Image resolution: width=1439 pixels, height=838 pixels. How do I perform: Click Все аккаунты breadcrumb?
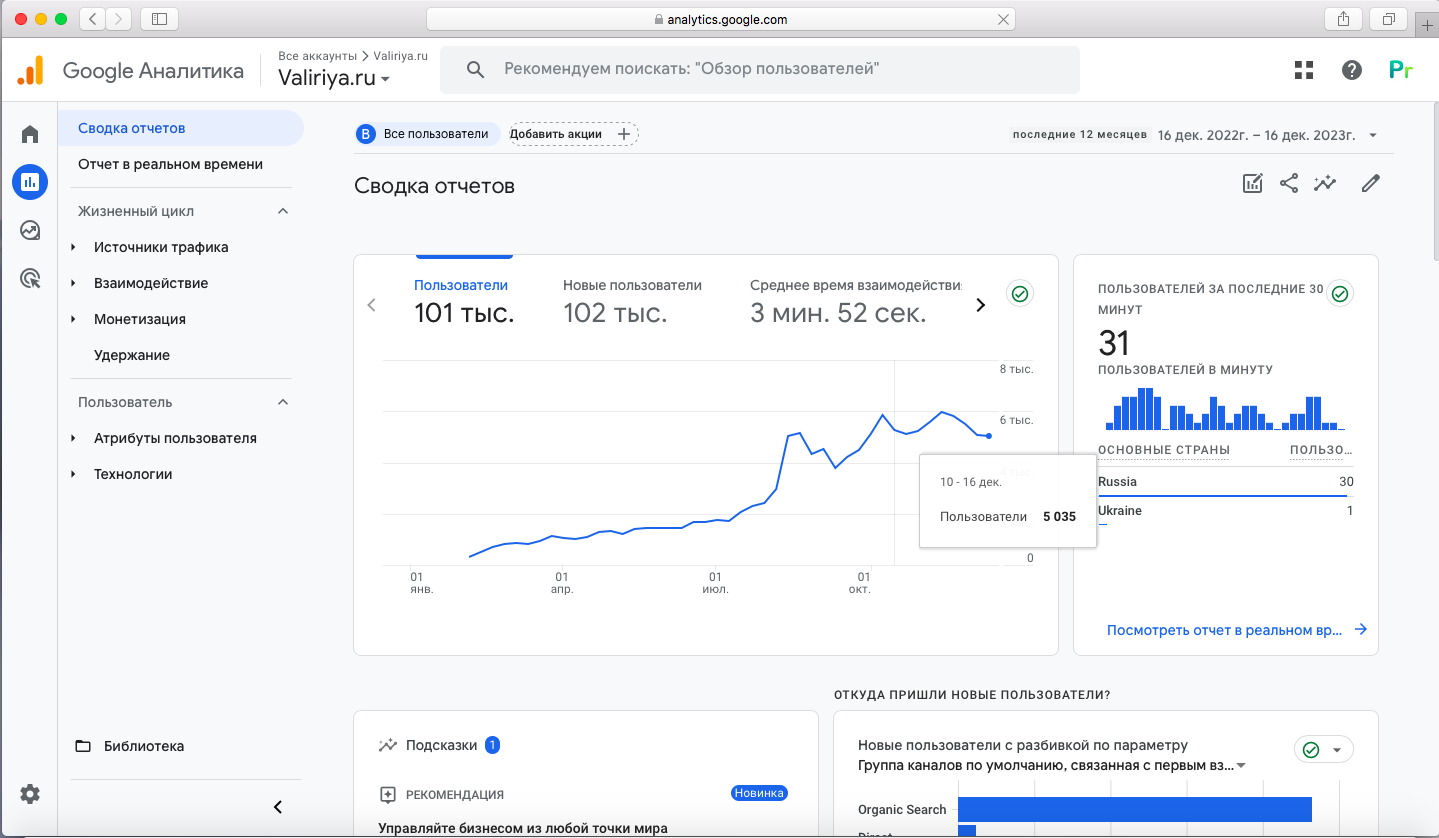point(317,56)
